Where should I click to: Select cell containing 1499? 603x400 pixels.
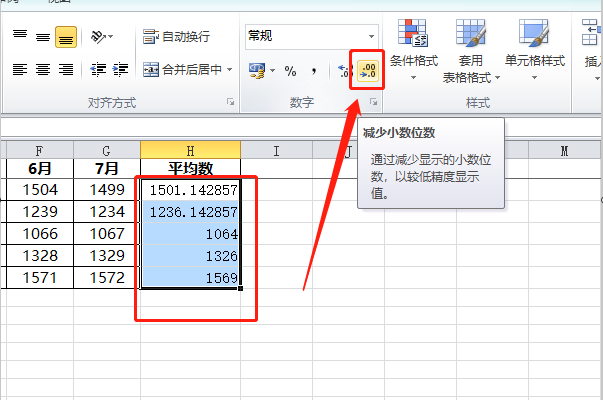(107, 190)
